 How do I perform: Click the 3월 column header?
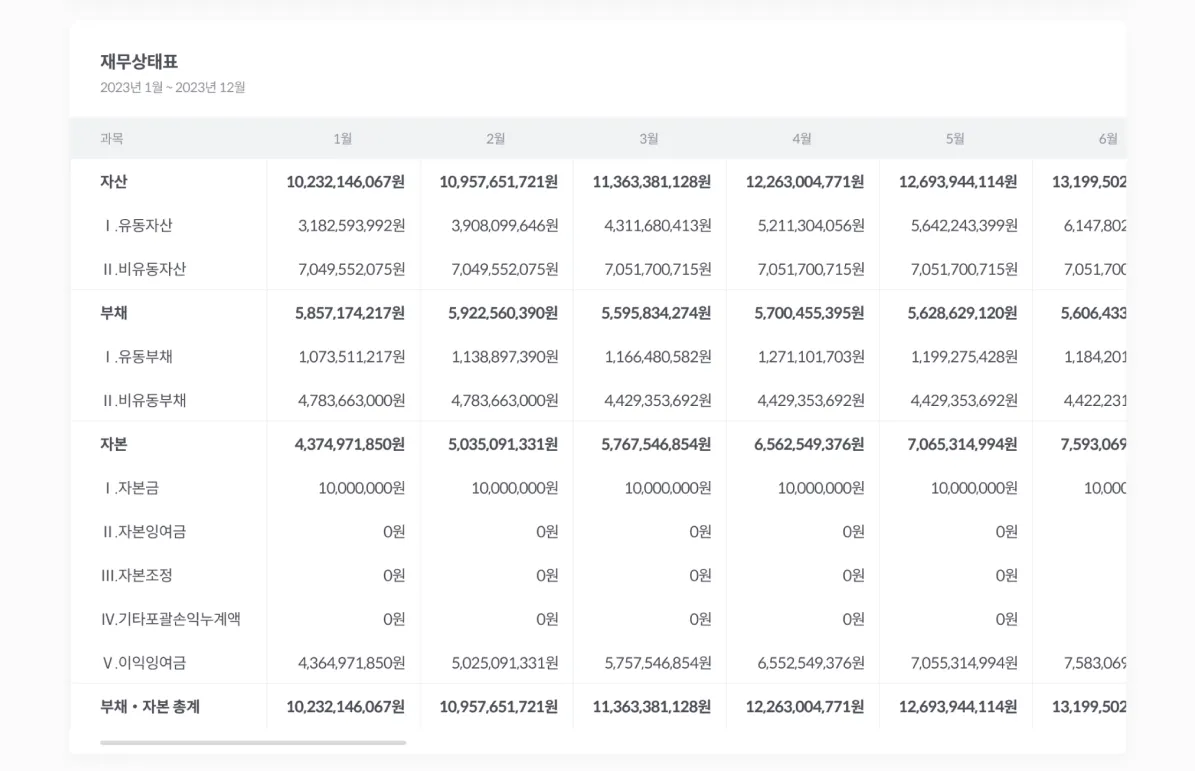tap(649, 139)
